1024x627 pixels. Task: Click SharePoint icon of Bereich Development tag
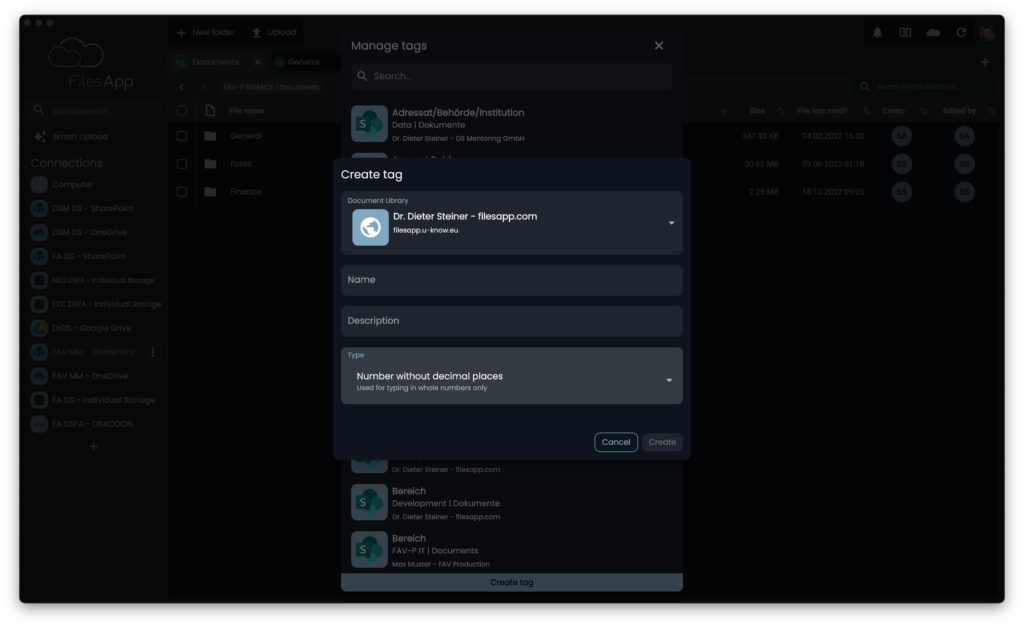(369, 502)
